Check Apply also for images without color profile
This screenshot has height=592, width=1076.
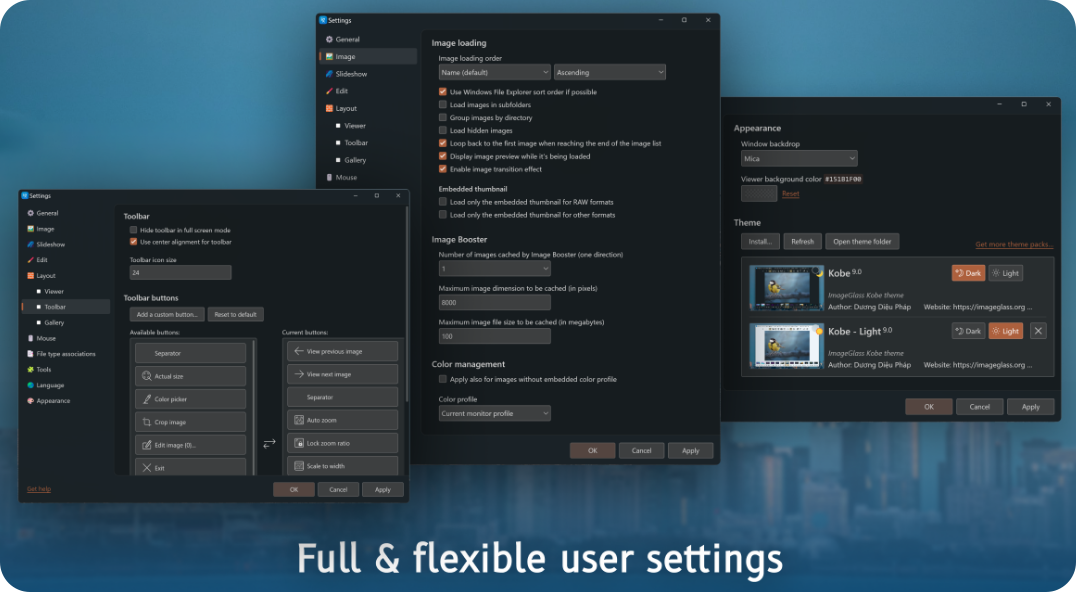tap(443, 379)
